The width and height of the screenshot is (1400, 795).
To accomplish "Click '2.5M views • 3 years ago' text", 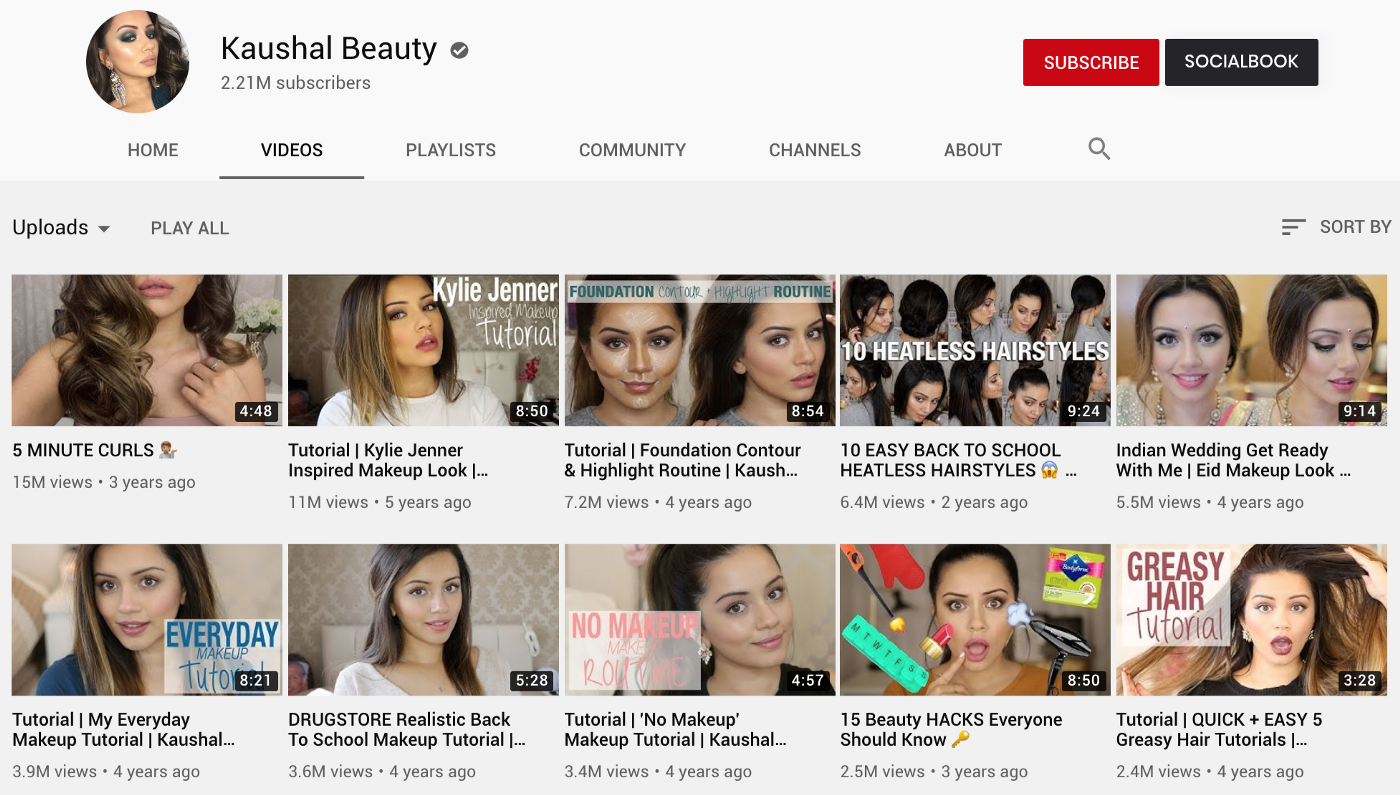I will coord(934,771).
